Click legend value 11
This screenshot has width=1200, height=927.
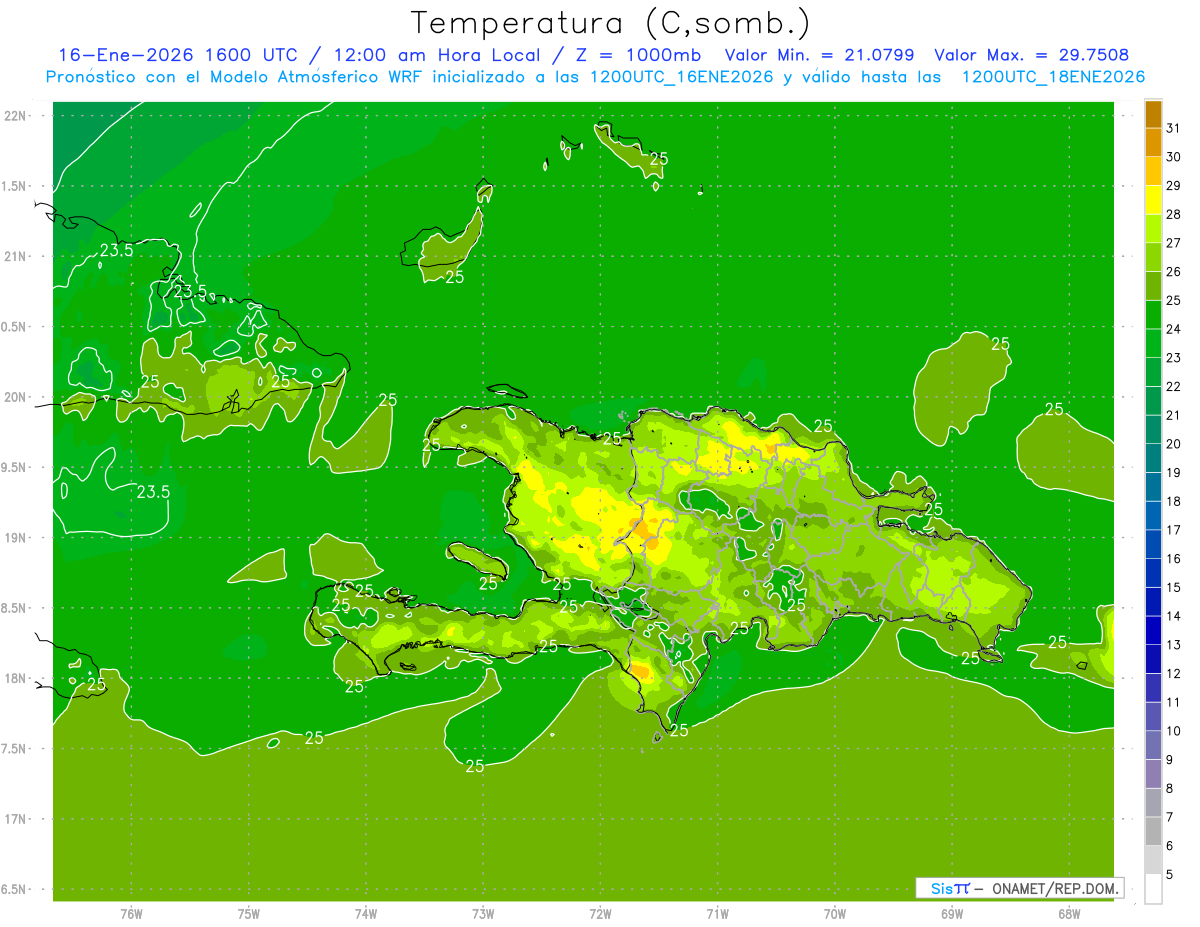1173,702
